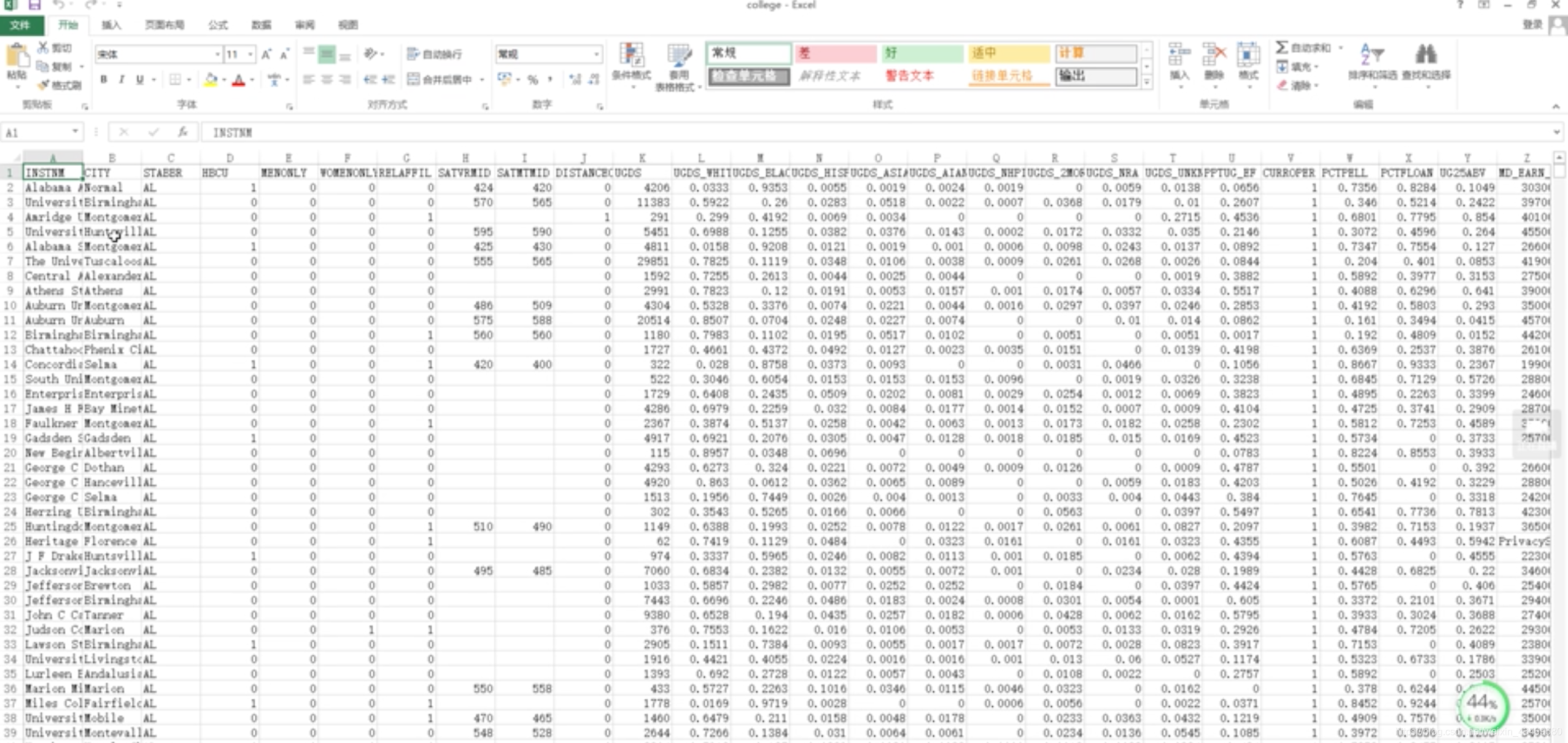
Task: Toggle right text alignment
Action: pyautogui.click(x=345, y=79)
